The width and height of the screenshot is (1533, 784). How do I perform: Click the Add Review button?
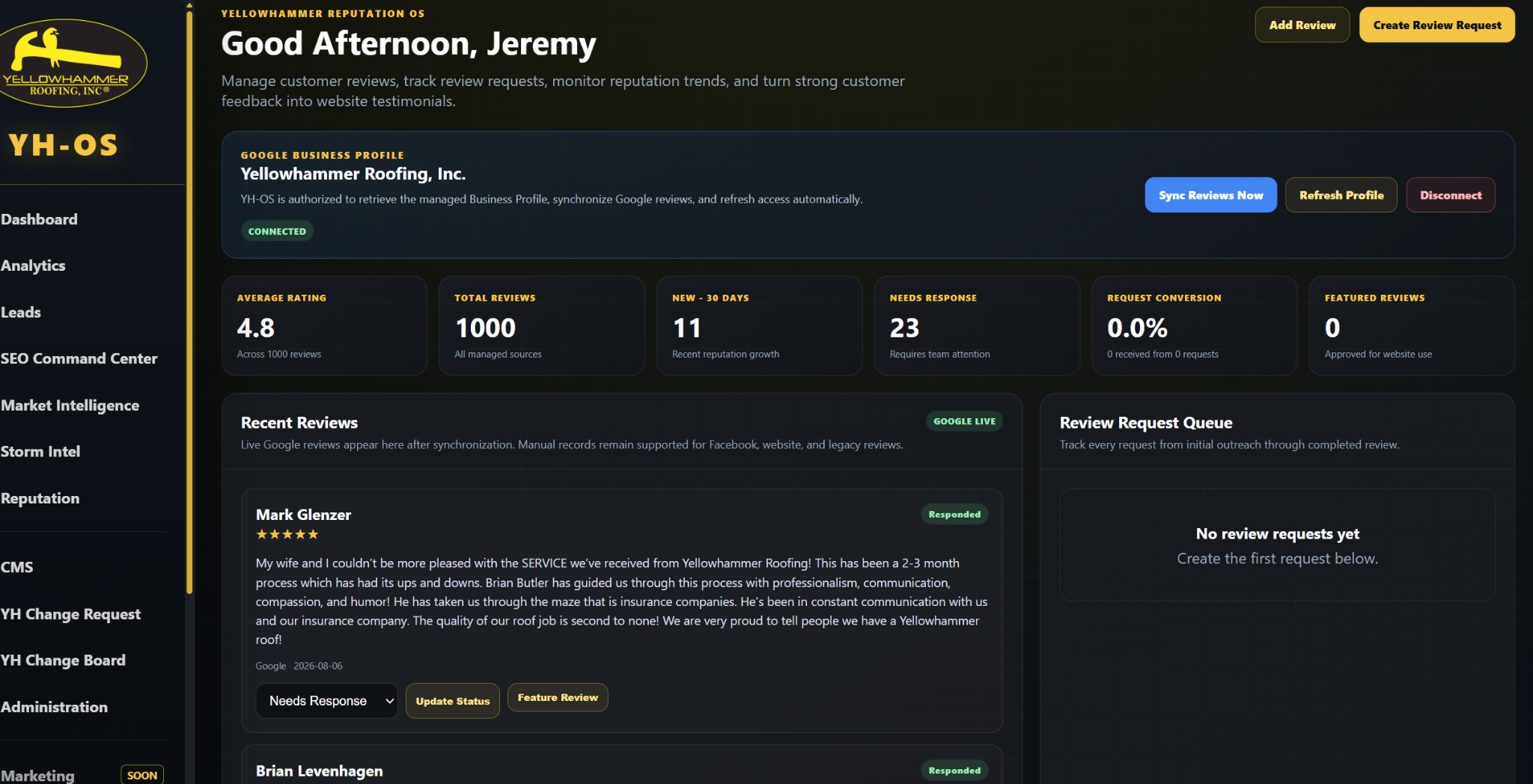coord(1302,25)
